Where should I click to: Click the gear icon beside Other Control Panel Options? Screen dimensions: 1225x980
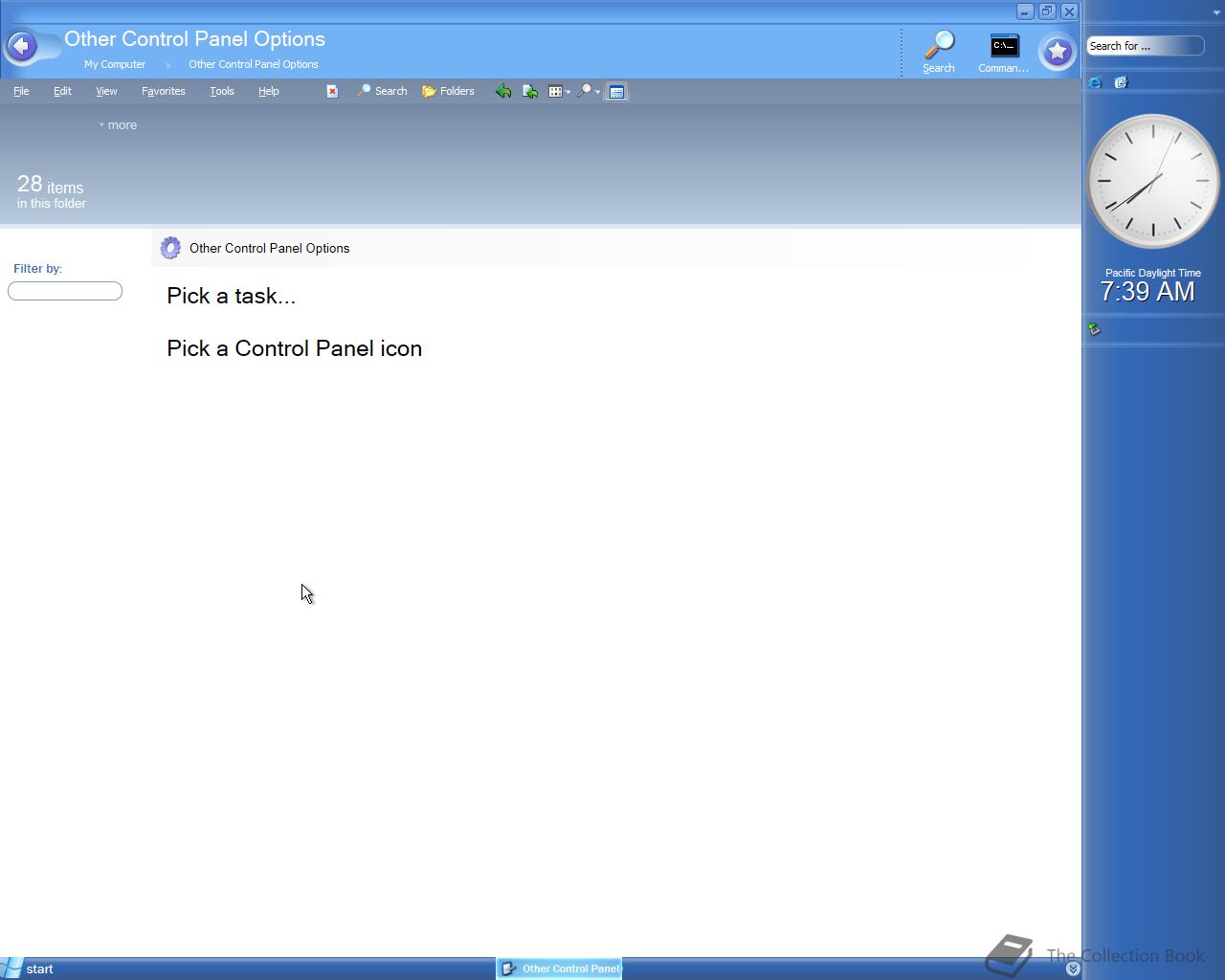(x=170, y=248)
